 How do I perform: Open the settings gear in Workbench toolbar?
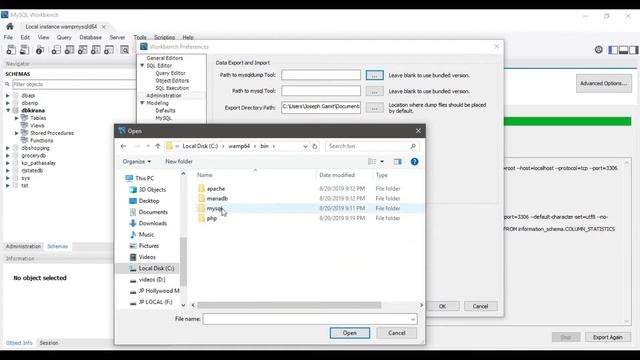tap(598, 50)
